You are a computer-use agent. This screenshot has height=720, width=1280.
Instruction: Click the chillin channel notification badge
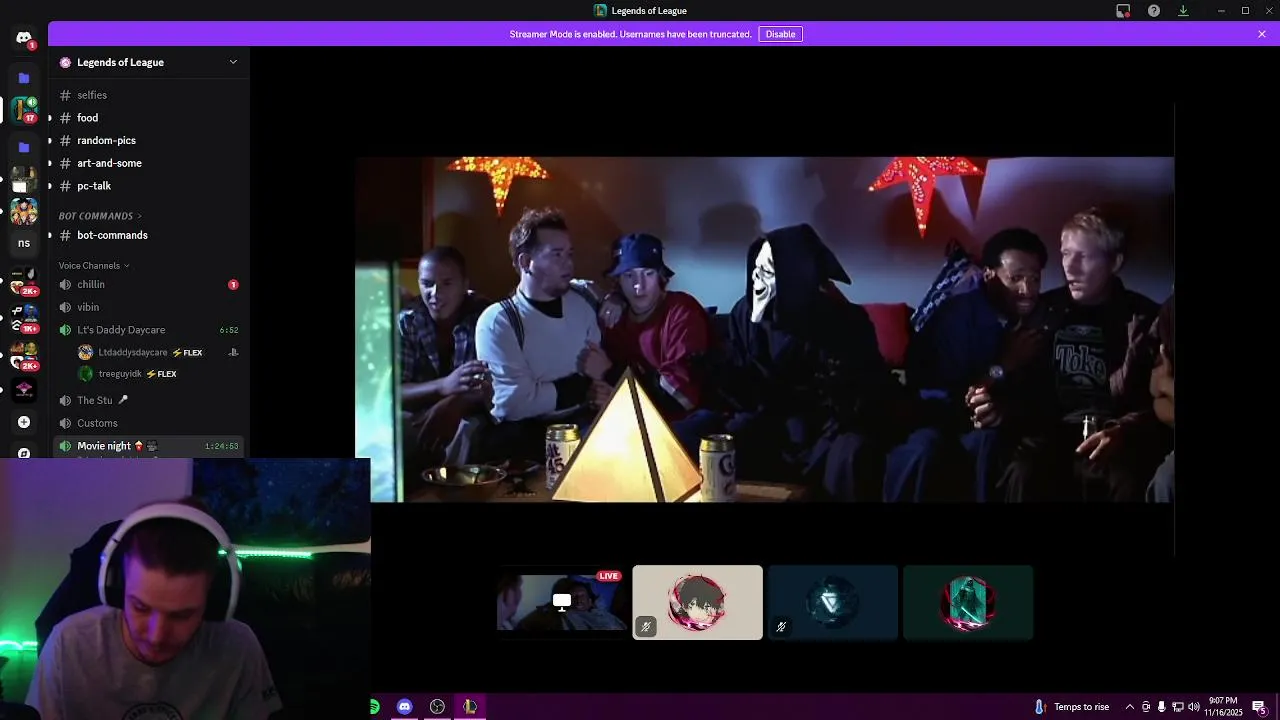233,285
